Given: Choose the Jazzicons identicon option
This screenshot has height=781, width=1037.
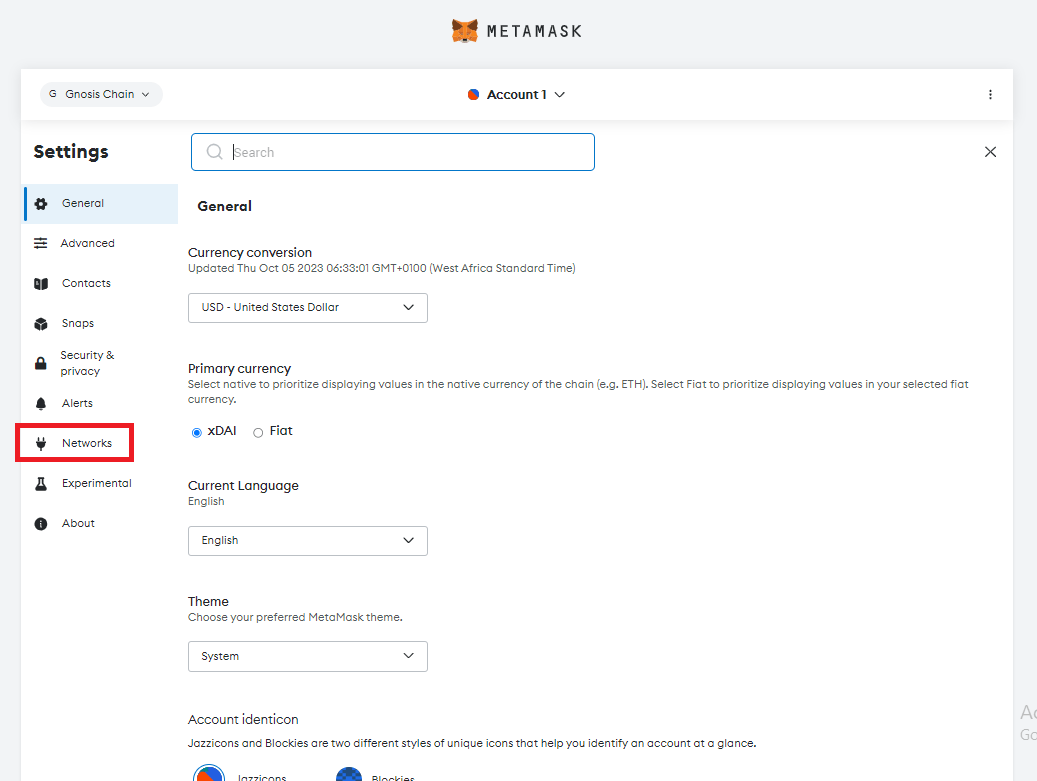Looking at the screenshot, I should pos(208,772).
